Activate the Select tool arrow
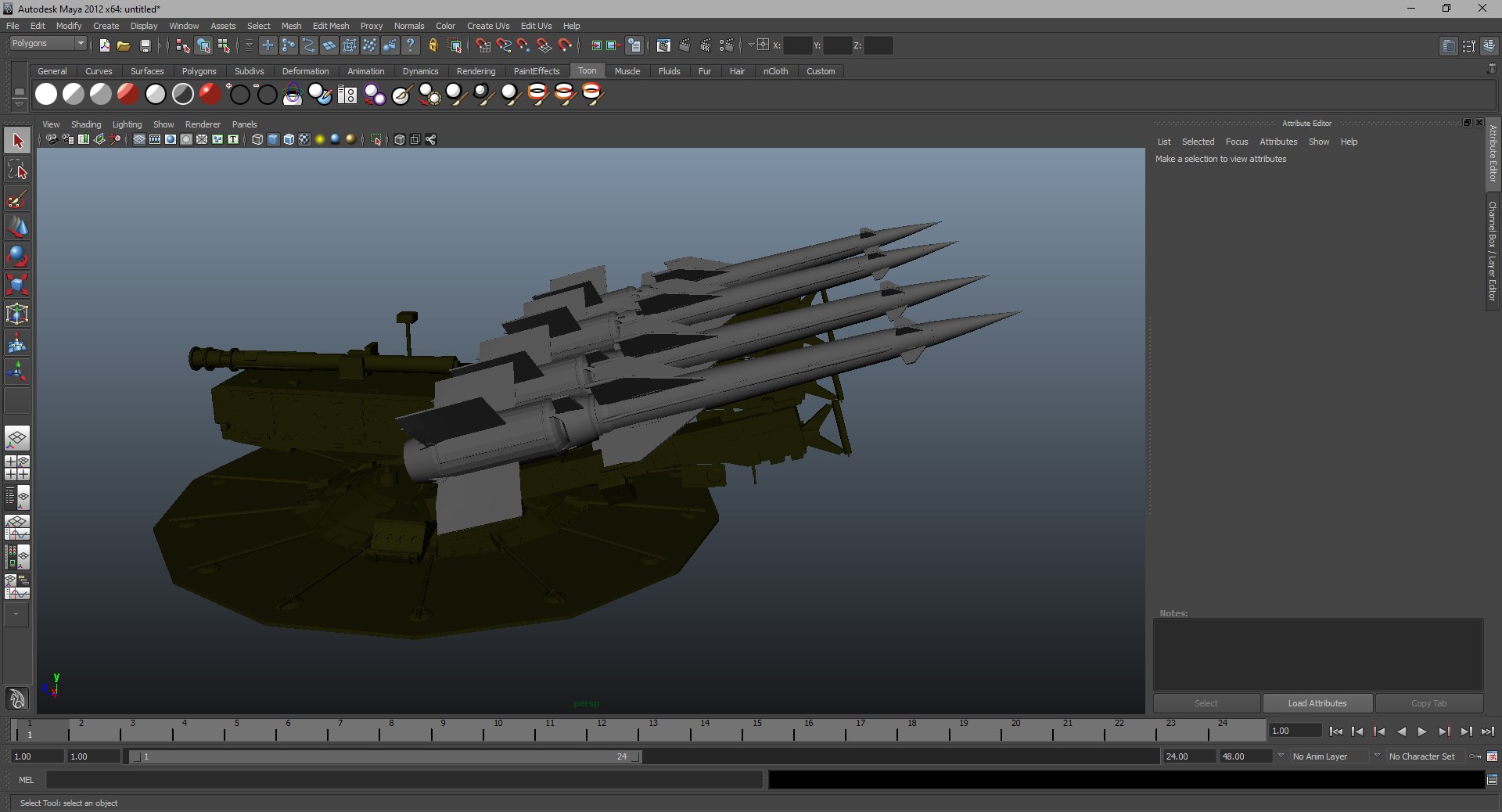The image size is (1502, 812). [x=17, y=142]
